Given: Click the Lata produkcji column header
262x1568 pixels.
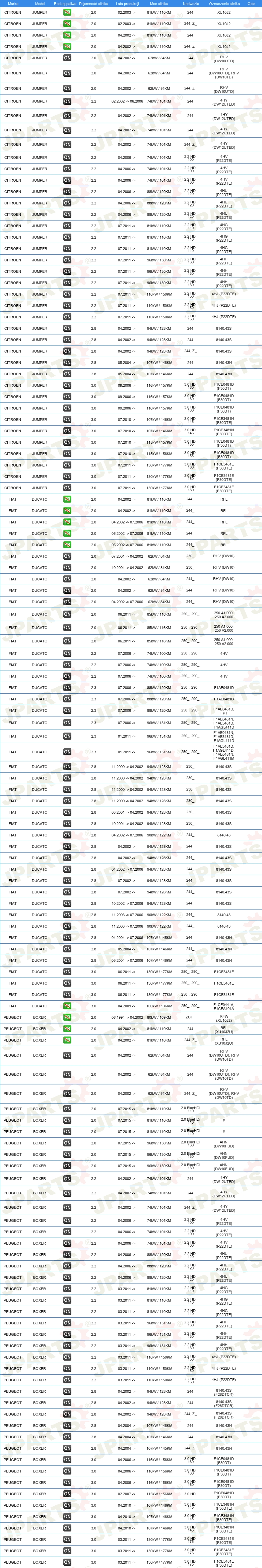Looking at the screenshot, I should (x=127, y=4).
